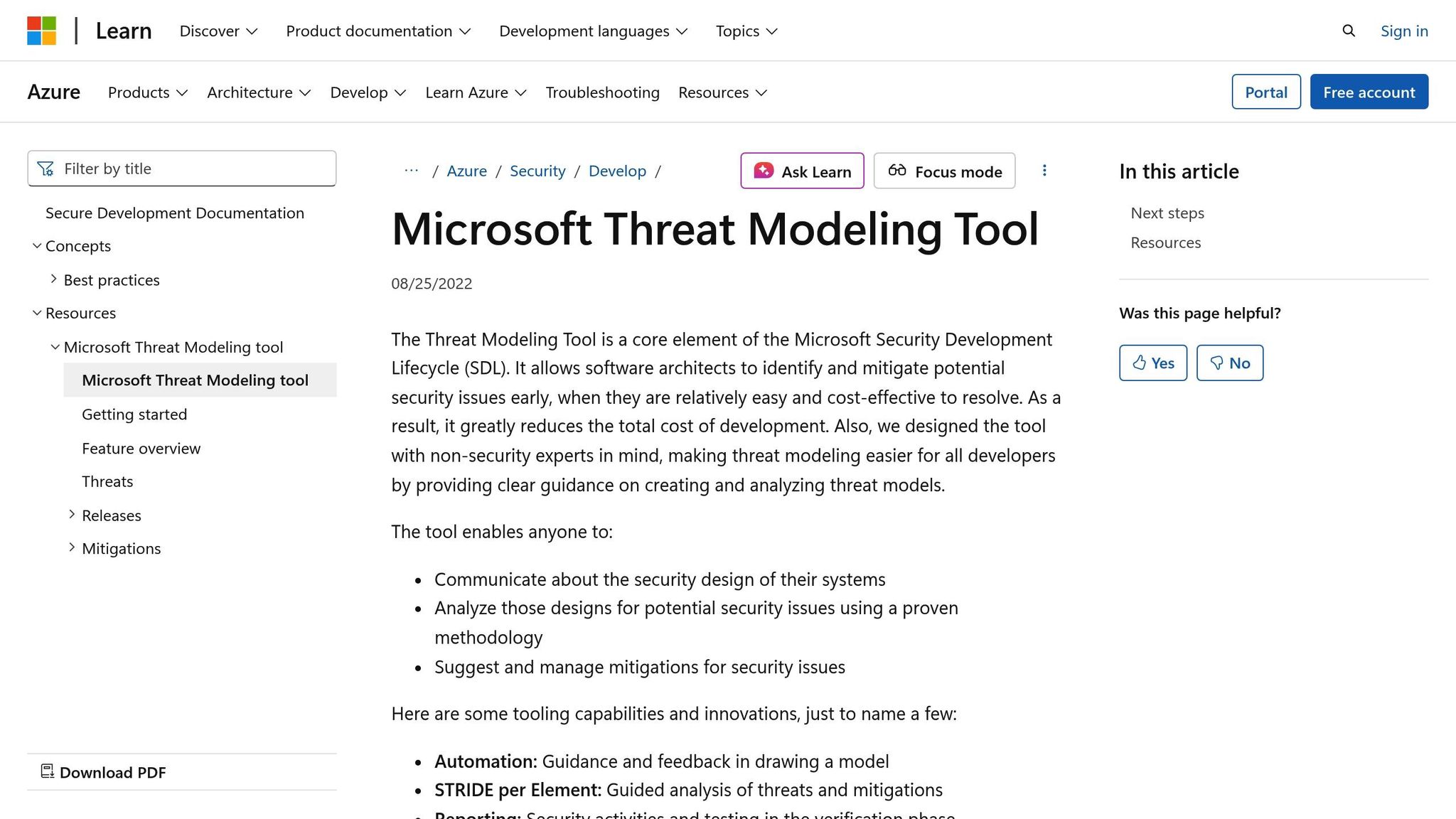Open the Architecture dropdown

pos(259,92)
